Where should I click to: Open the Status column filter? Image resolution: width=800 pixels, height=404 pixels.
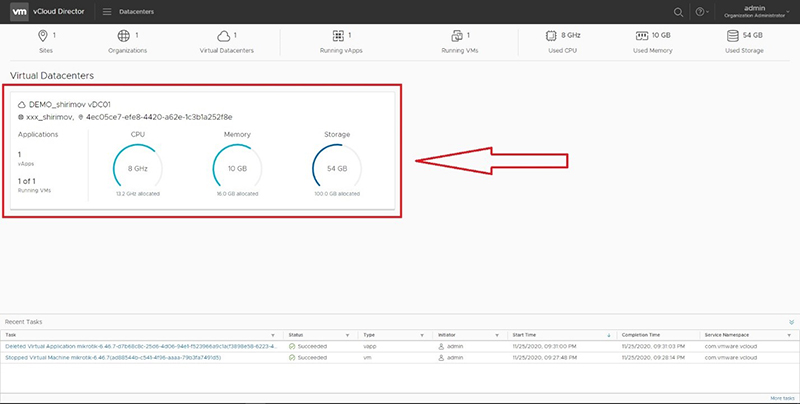coord(347,335)
